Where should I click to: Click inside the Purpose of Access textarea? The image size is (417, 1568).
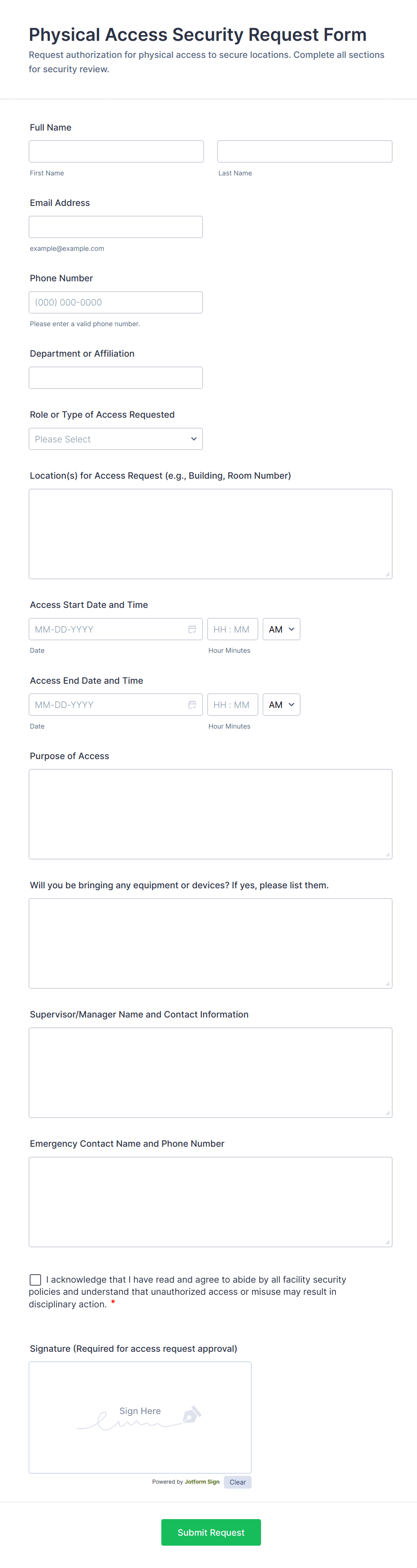(210, 814)
